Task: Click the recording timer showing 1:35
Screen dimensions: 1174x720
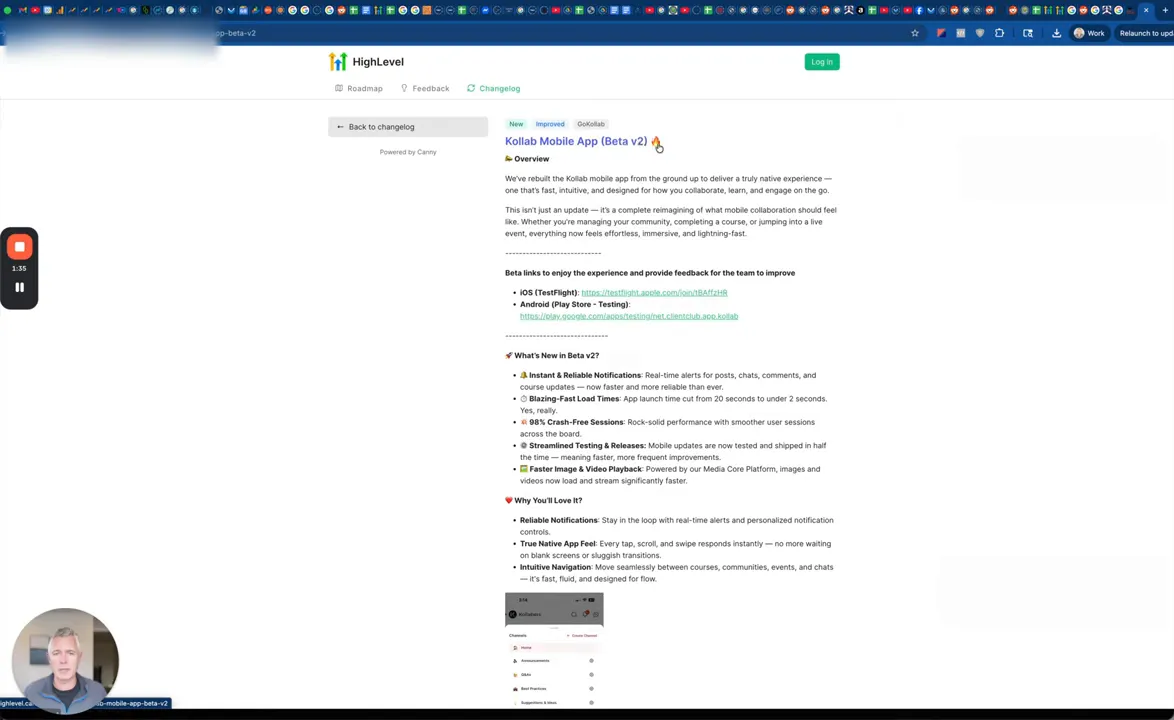Action: [x=19, y=268]
